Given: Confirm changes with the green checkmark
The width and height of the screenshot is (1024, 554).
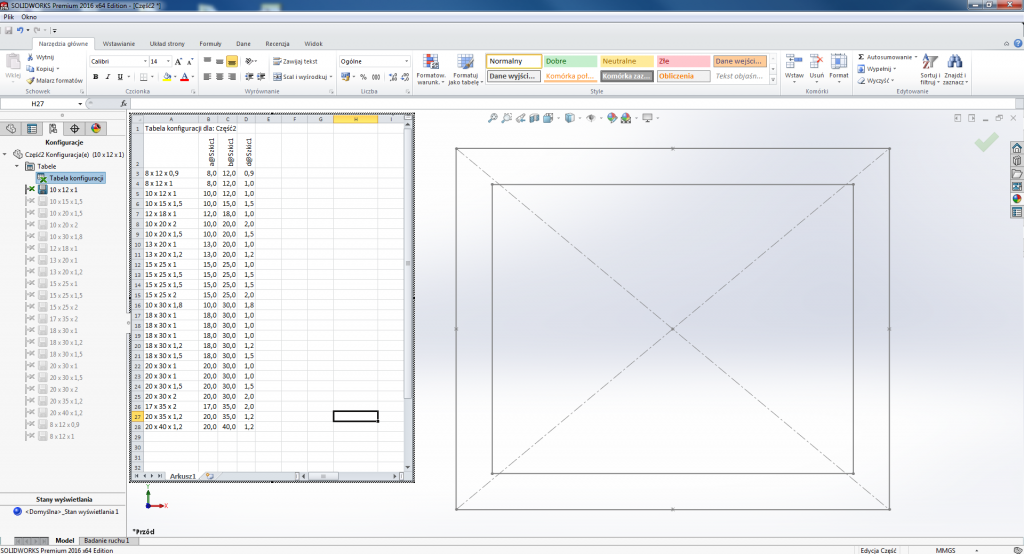Looking at the screenshot, I should click(986, 143).
